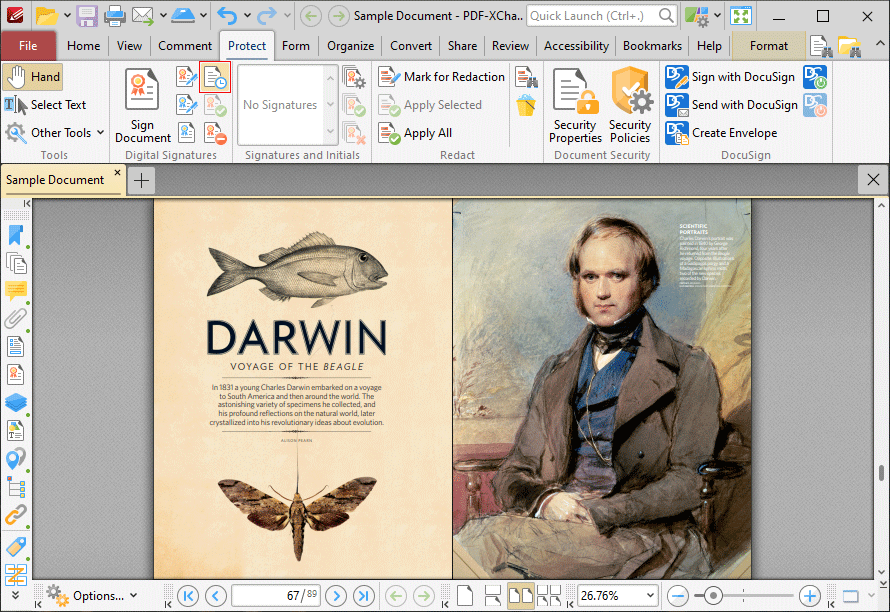Click the full screen mode icon

(x=741, y=16)
